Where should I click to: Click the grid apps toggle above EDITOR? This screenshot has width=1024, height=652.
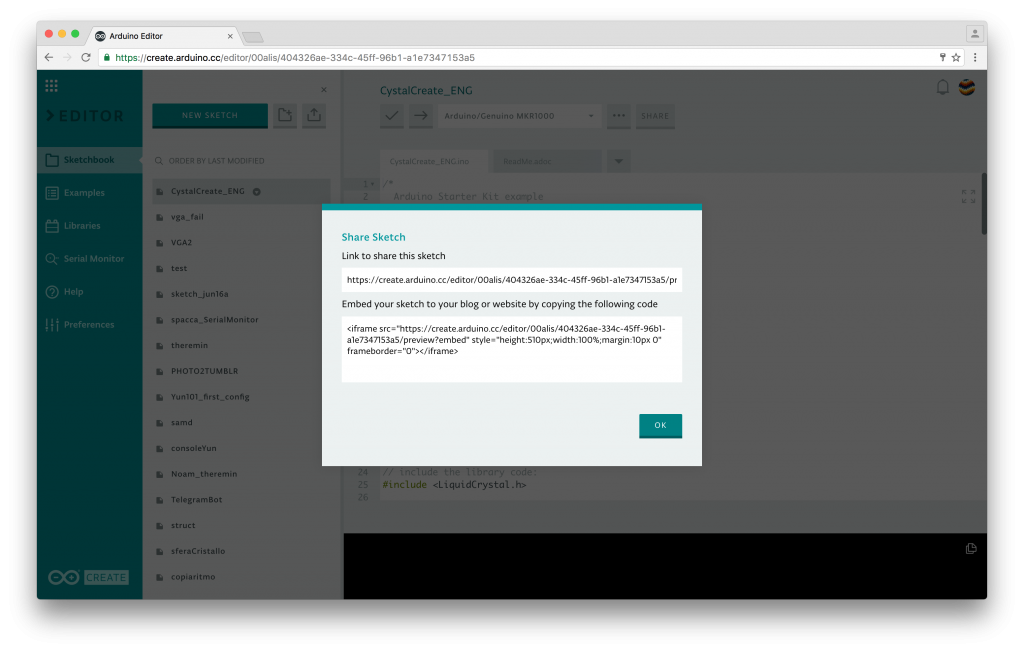click(x=51, y=85)
